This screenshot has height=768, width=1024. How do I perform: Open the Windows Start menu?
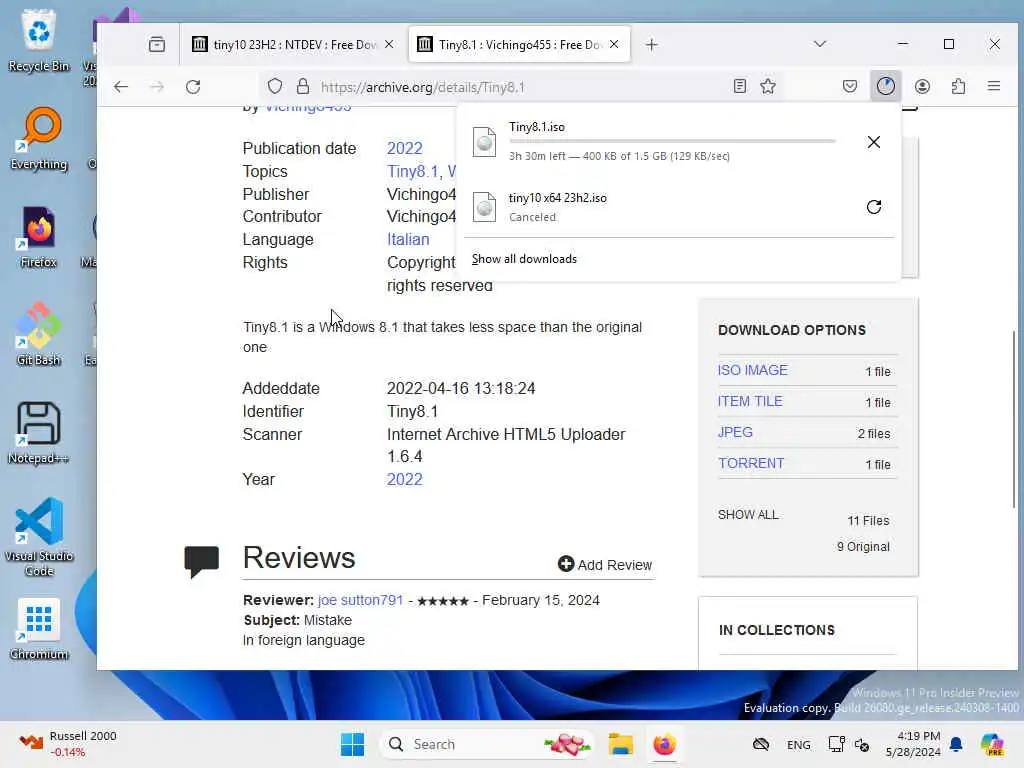click(x=353, y=744)
